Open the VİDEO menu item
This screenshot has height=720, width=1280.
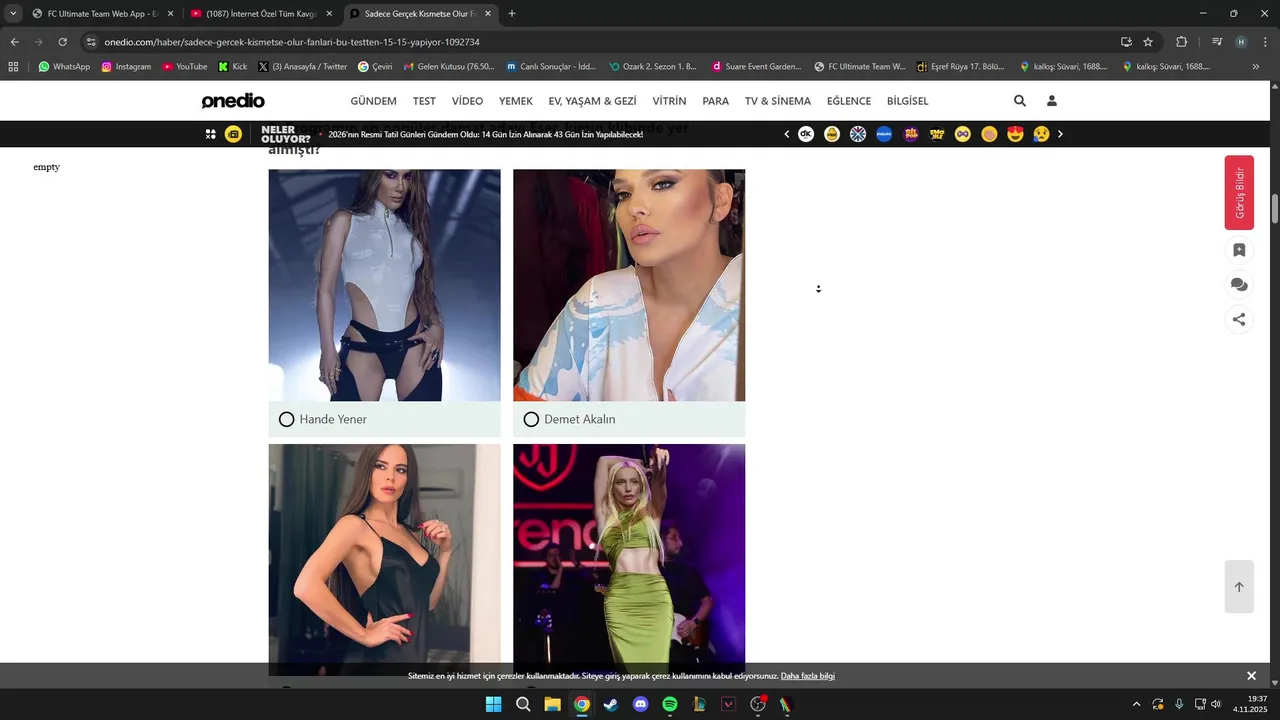tap(467, 101)
